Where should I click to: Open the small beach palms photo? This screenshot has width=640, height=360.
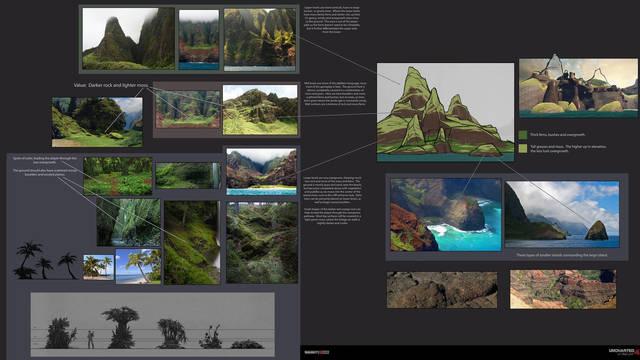tap(98, 267)
